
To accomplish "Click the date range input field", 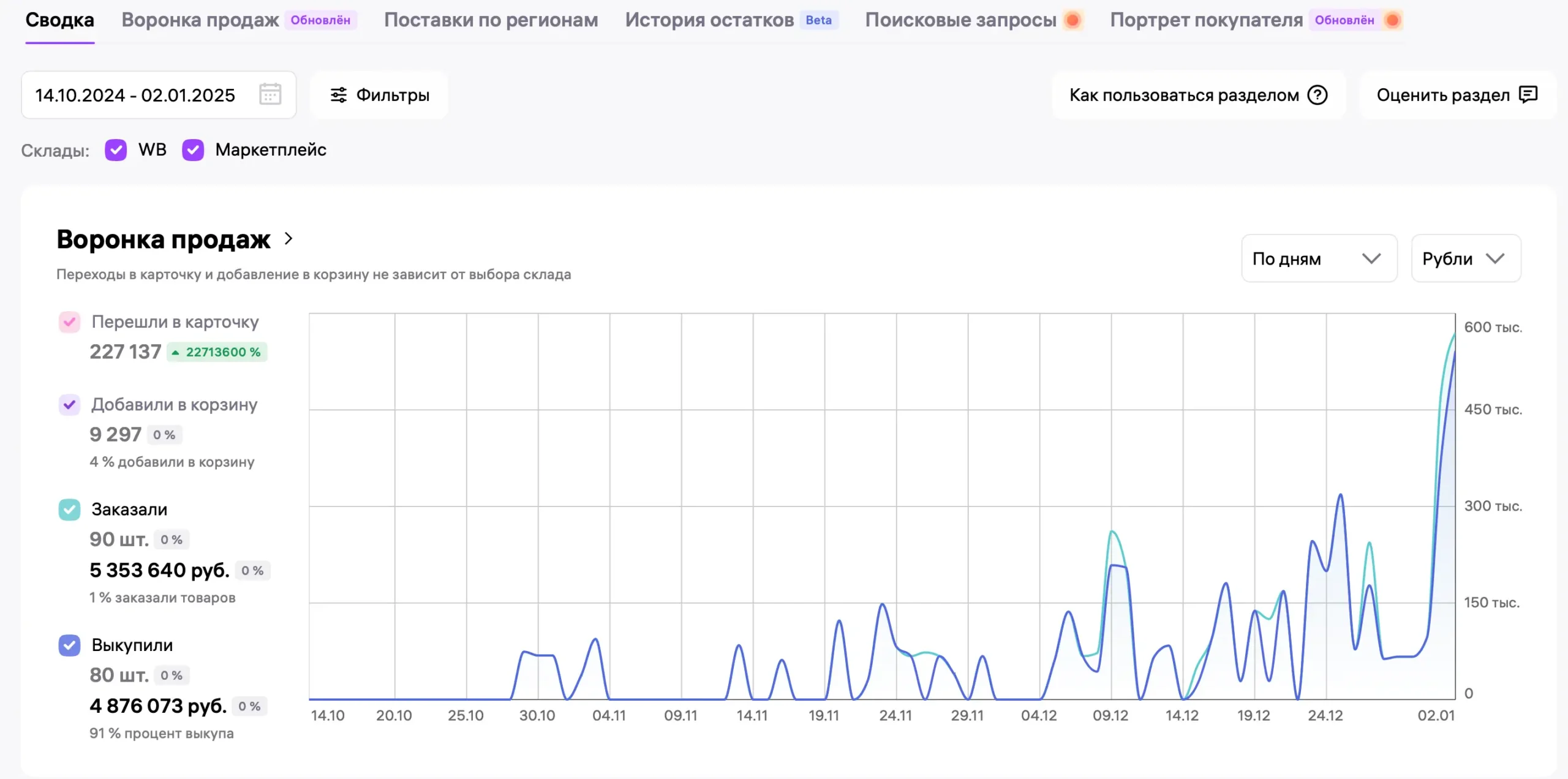I will tap(135, 95).
